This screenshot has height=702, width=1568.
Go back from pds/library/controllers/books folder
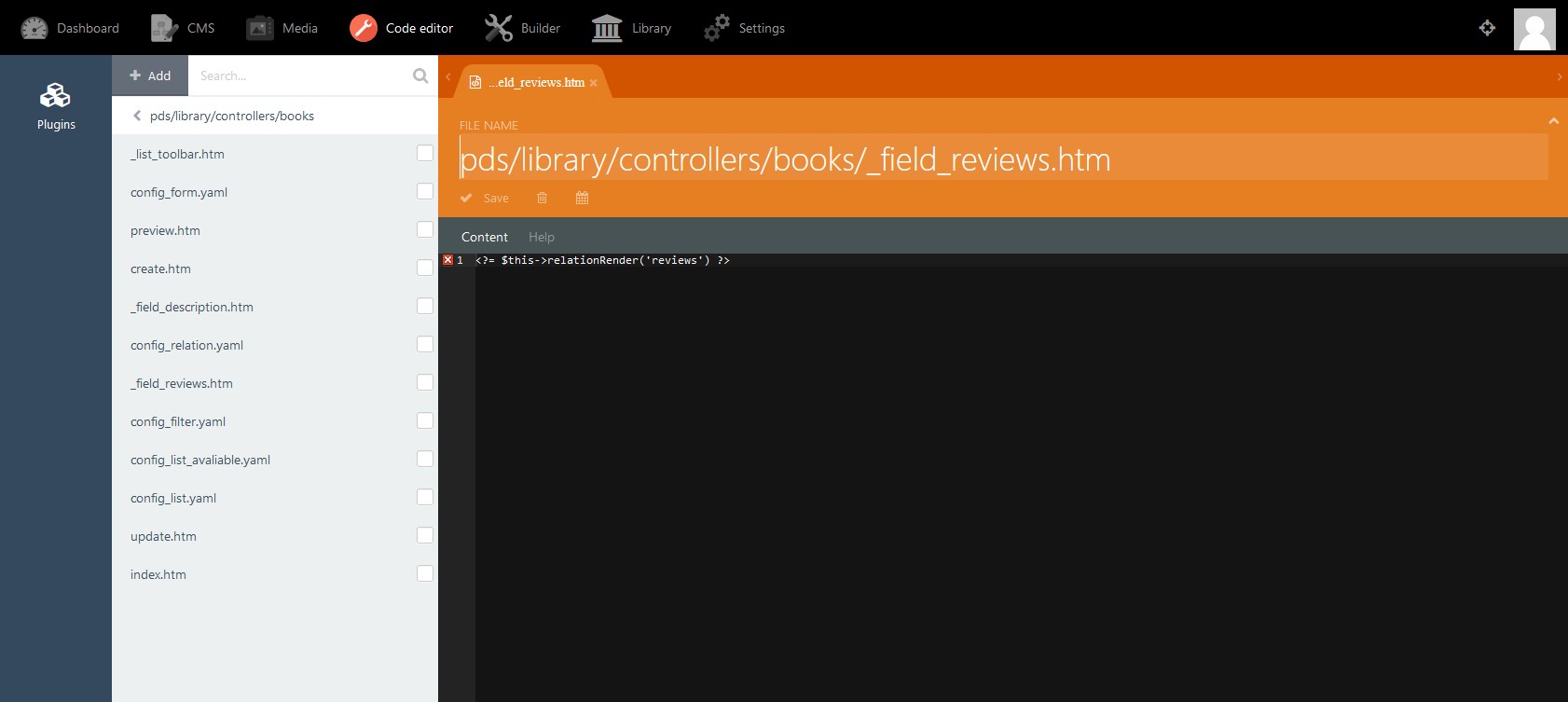pyautogui.click(x=137, y=116)
